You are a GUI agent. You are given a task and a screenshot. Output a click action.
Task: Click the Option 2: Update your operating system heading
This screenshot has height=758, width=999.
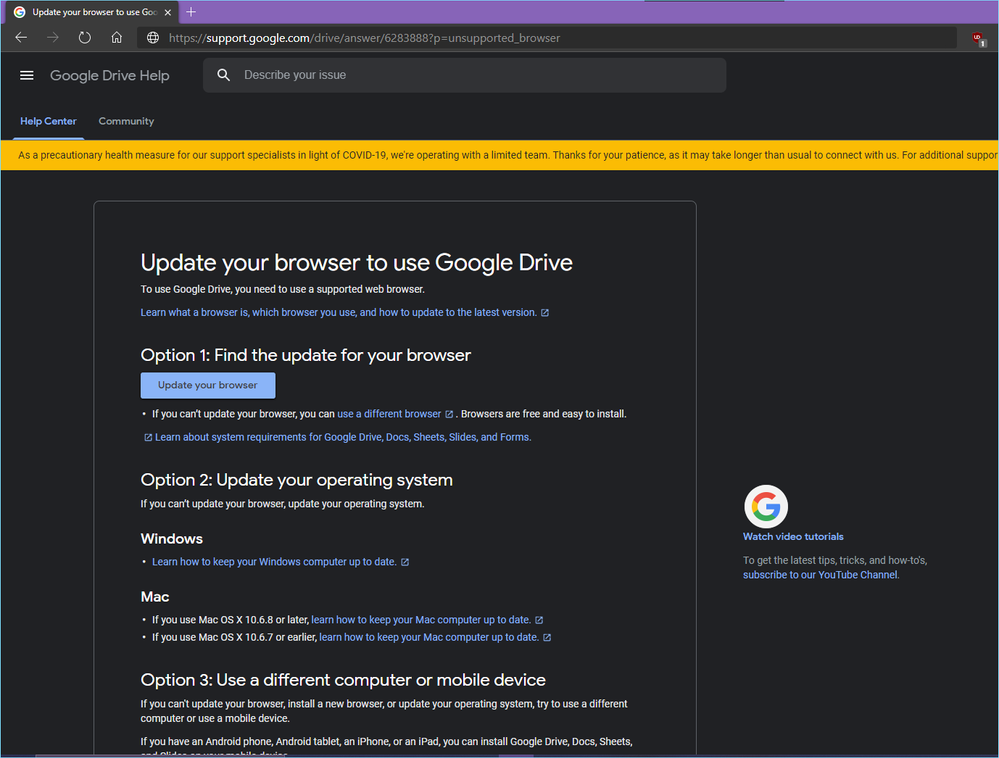click(x=296, y=480)
